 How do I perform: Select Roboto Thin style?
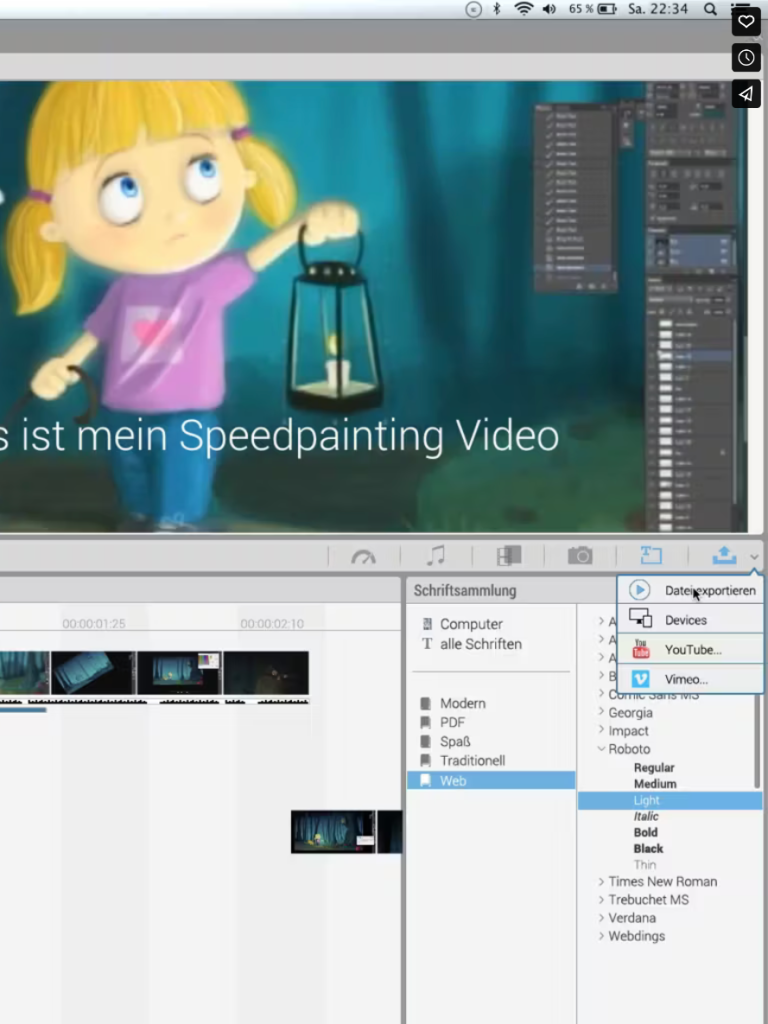[x=645, y=865]
